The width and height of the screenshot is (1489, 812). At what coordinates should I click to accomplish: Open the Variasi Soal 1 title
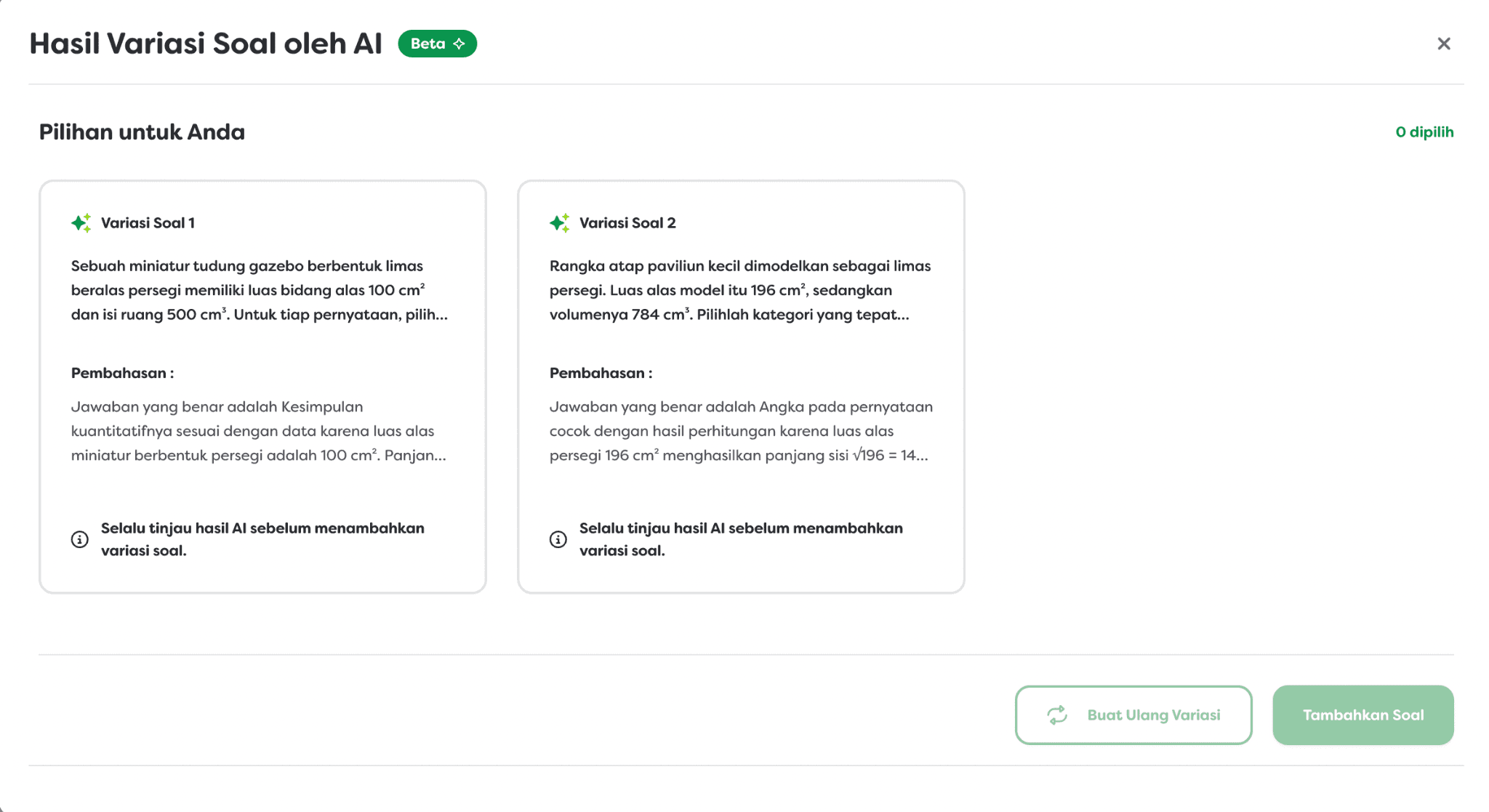(148, 223)
